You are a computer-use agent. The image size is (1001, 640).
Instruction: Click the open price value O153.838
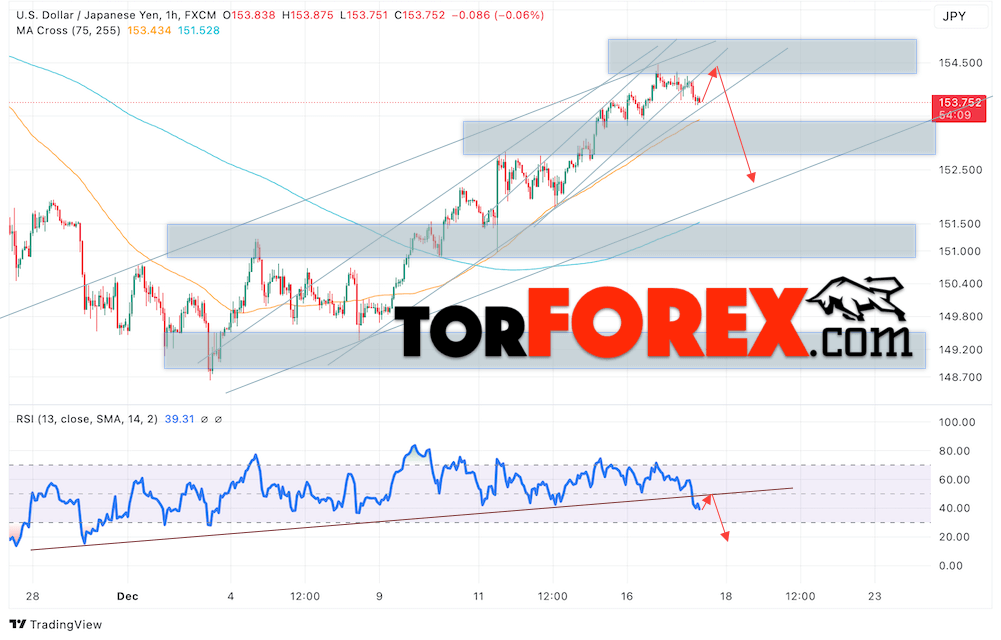(x=249, y=15)
